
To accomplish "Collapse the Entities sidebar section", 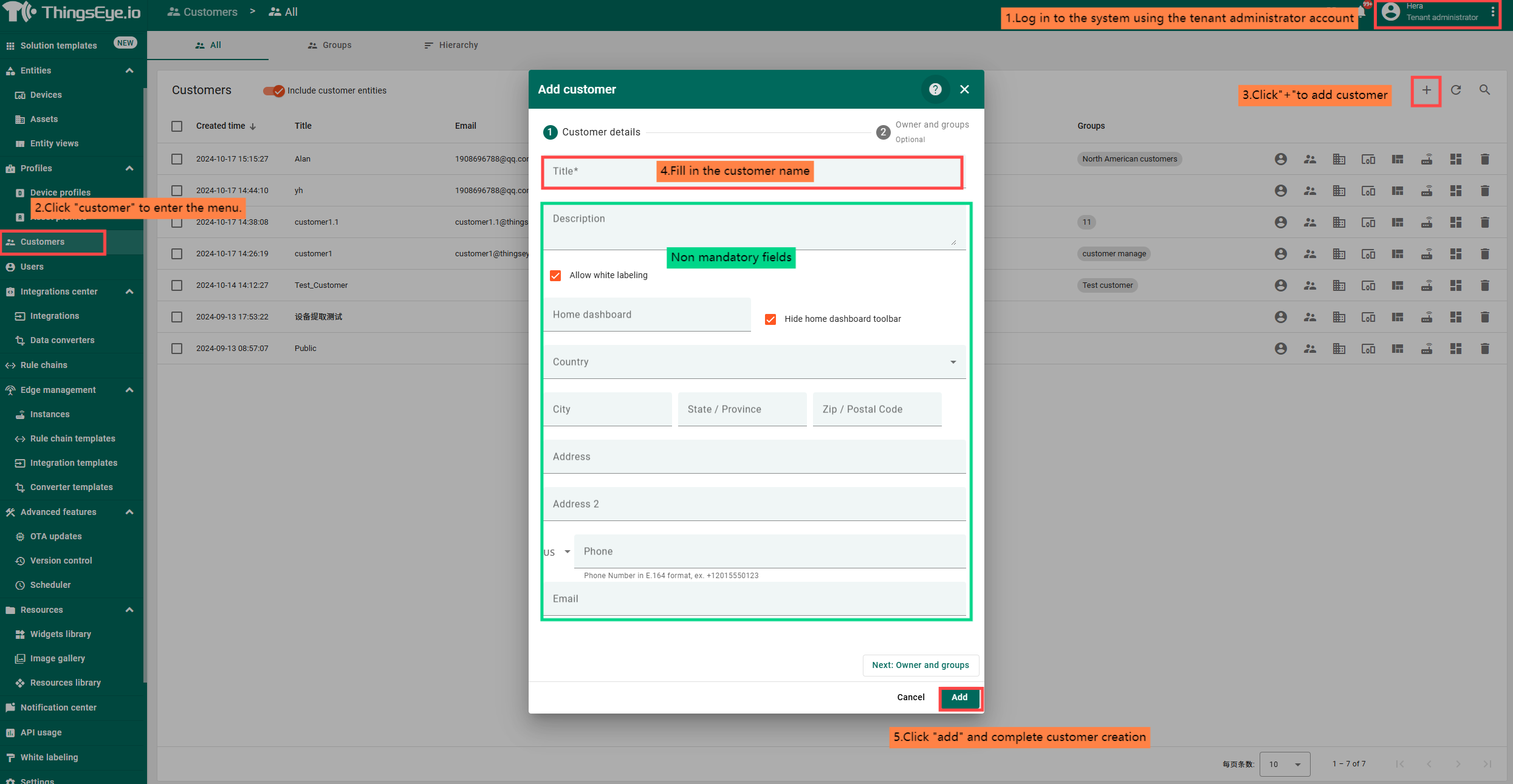I will 129,70.
